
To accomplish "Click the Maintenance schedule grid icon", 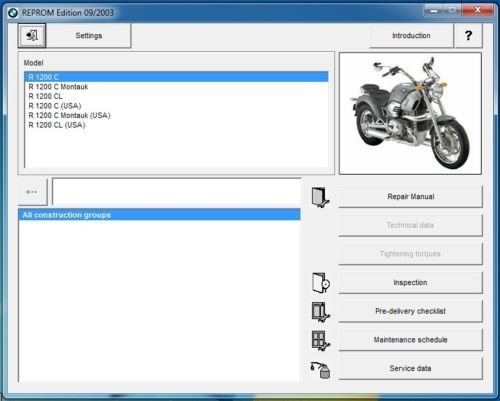I will pos(321,341).
